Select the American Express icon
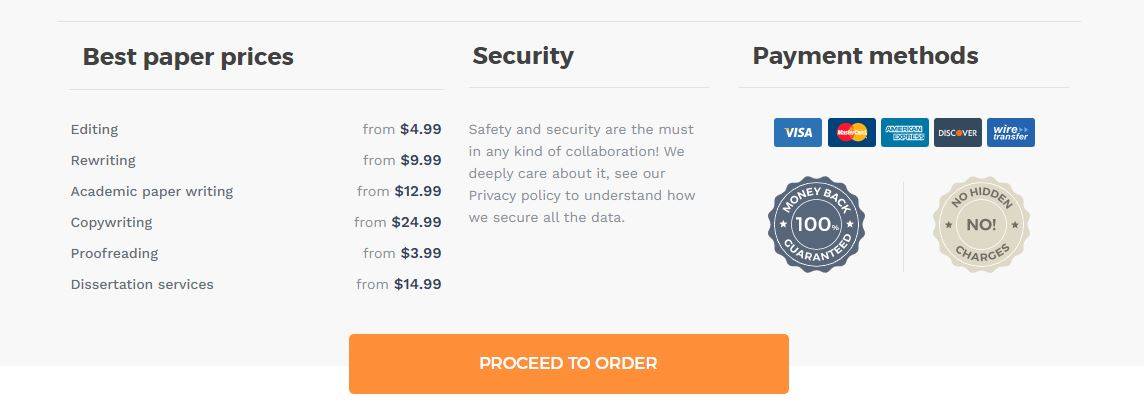Viewport: 1144px width, 405px height. point(905,133)
